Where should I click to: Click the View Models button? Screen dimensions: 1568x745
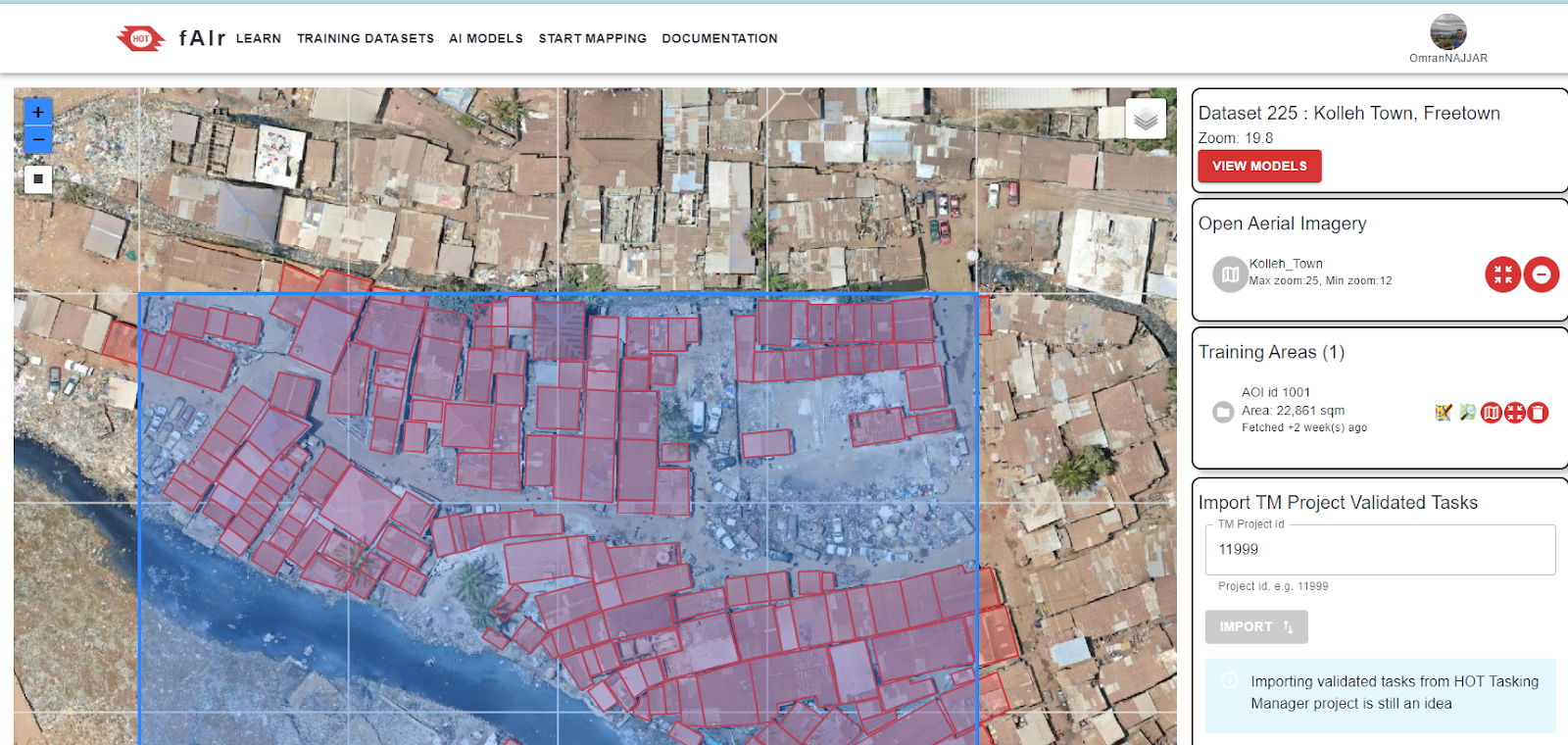(x=1259, y=166)
